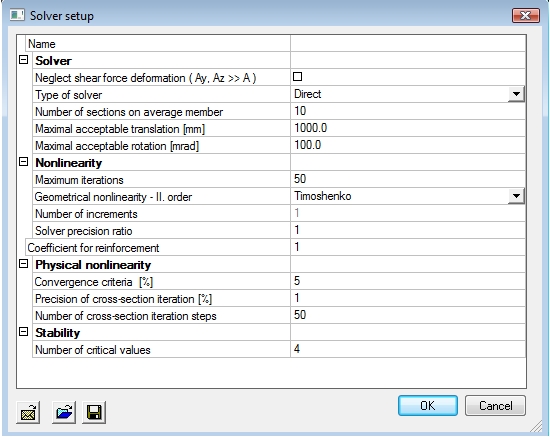Image resolution: width=550 pixels, height=437 pixels.
Task: Click the Cancel button
Action: tap(495, 406)
